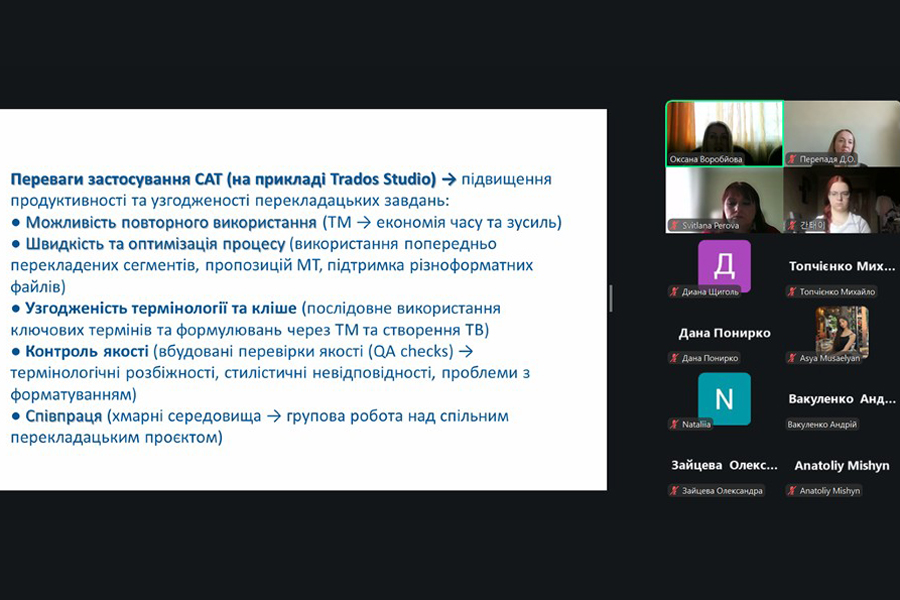The image size is (900, 600).
Task: Click bullet text "Узгодженість термінології та кліше"
Action: tap(161, 308)
